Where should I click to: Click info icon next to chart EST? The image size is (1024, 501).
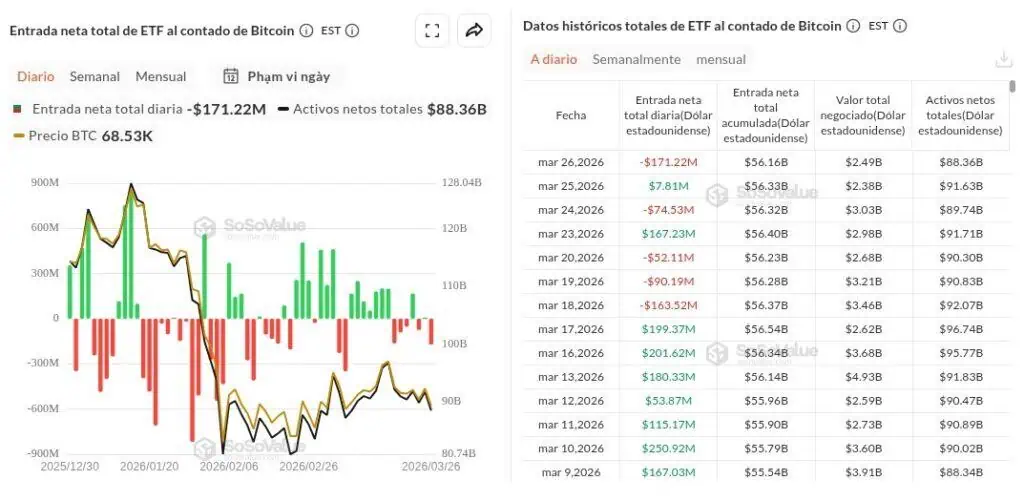[x=352, y=31]
